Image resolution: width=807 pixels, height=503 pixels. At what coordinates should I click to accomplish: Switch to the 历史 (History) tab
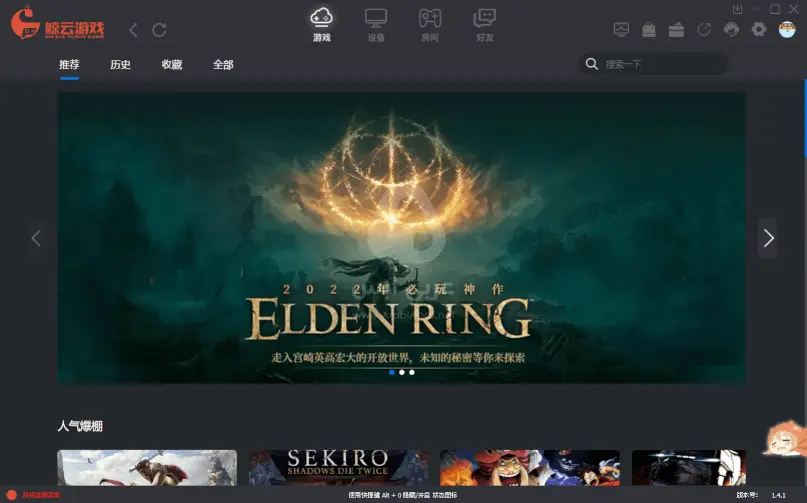click(x=120, y=64)
